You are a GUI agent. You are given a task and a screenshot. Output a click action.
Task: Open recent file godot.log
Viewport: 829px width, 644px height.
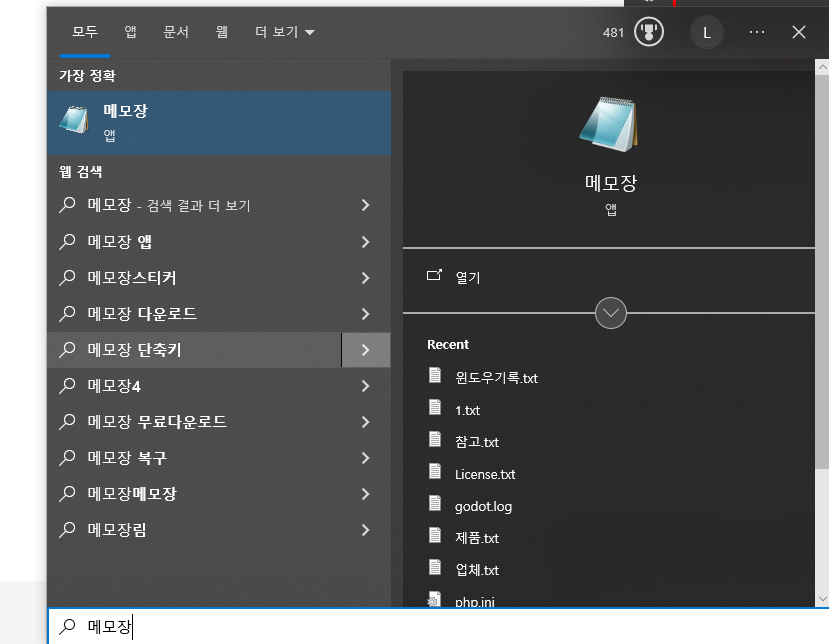[483, 507]
